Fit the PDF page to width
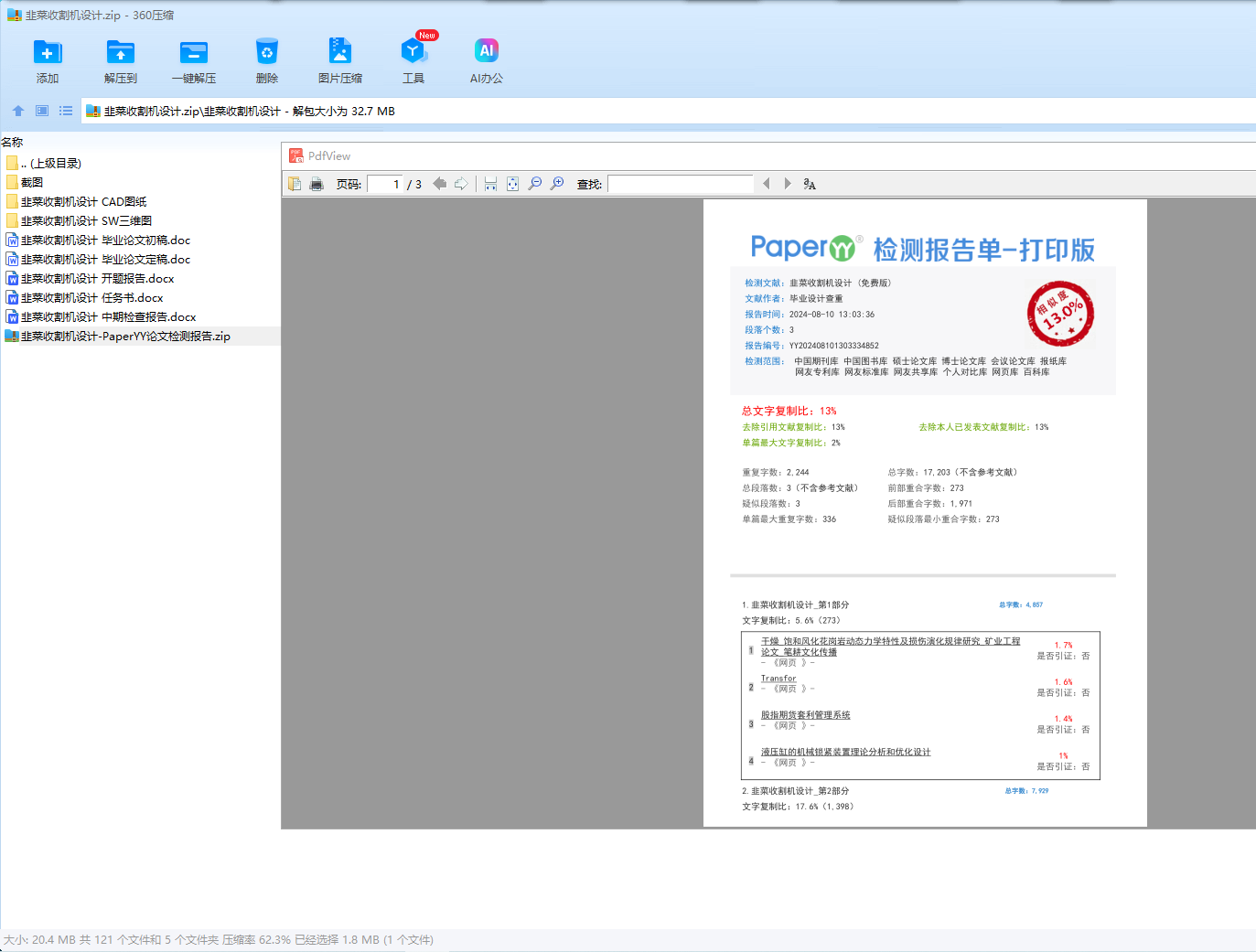 click(490, 184)
